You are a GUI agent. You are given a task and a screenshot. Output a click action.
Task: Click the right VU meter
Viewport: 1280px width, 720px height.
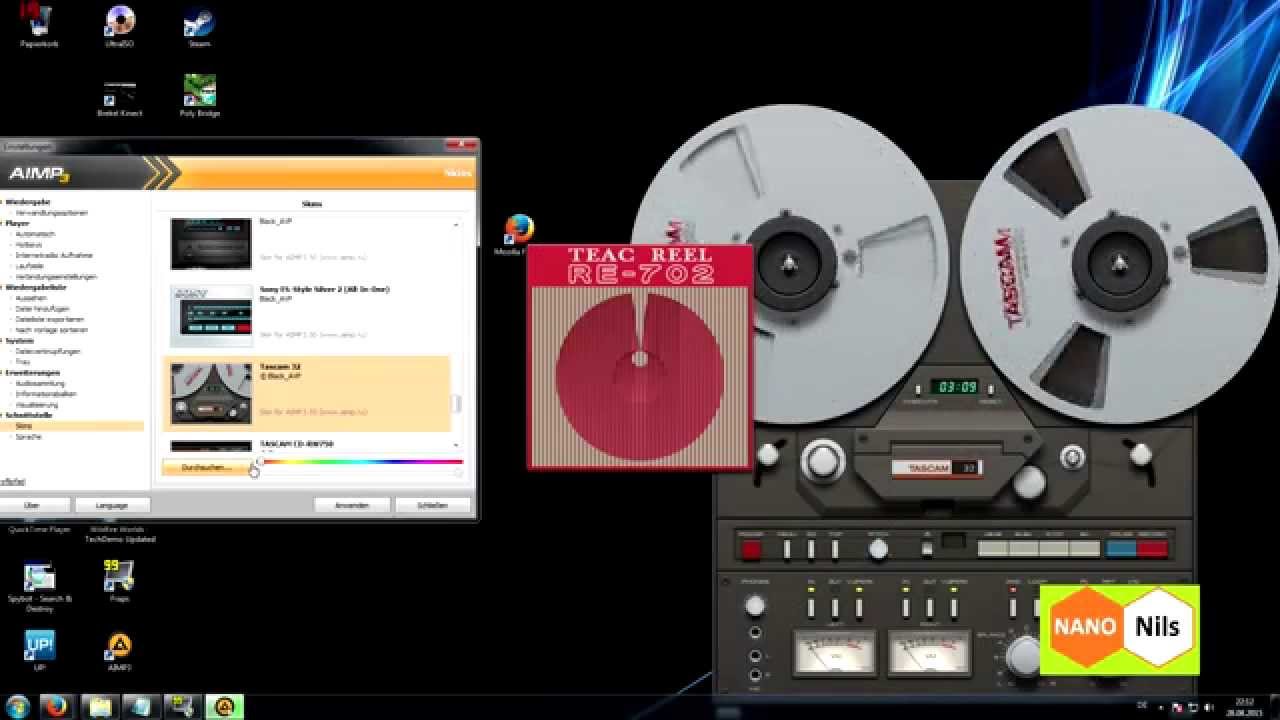pos(930,653)
